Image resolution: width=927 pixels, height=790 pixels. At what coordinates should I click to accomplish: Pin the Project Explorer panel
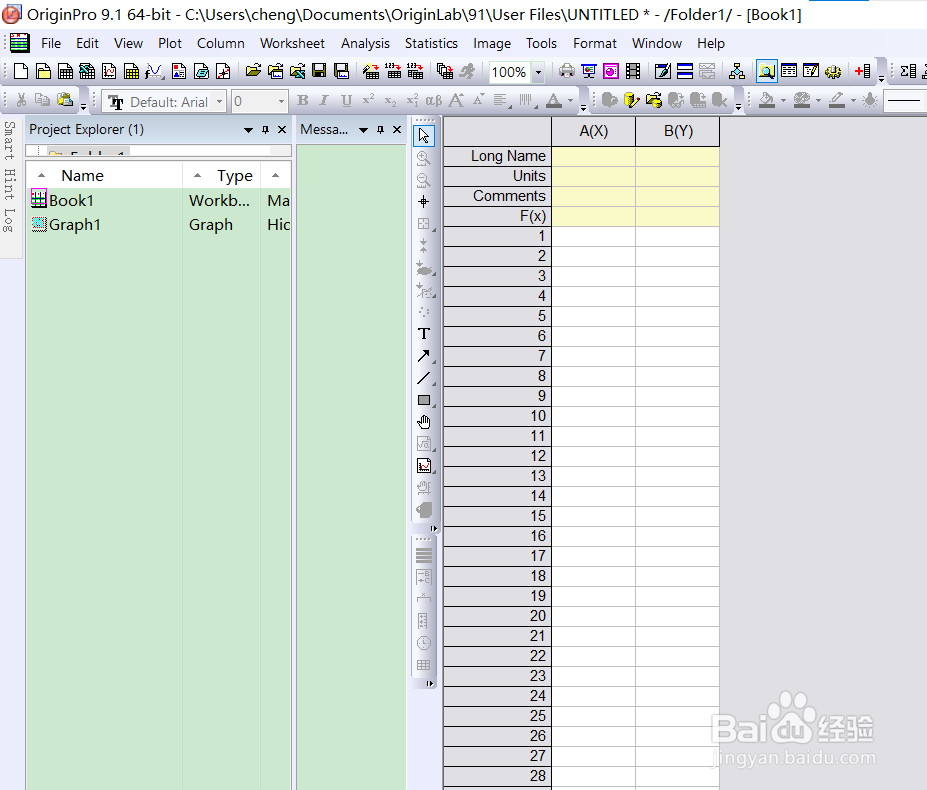pyautogui.click(x=265, y=130)
